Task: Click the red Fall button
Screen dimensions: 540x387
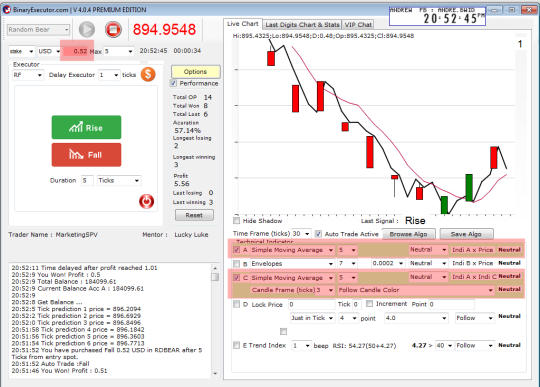Action: 86,155
